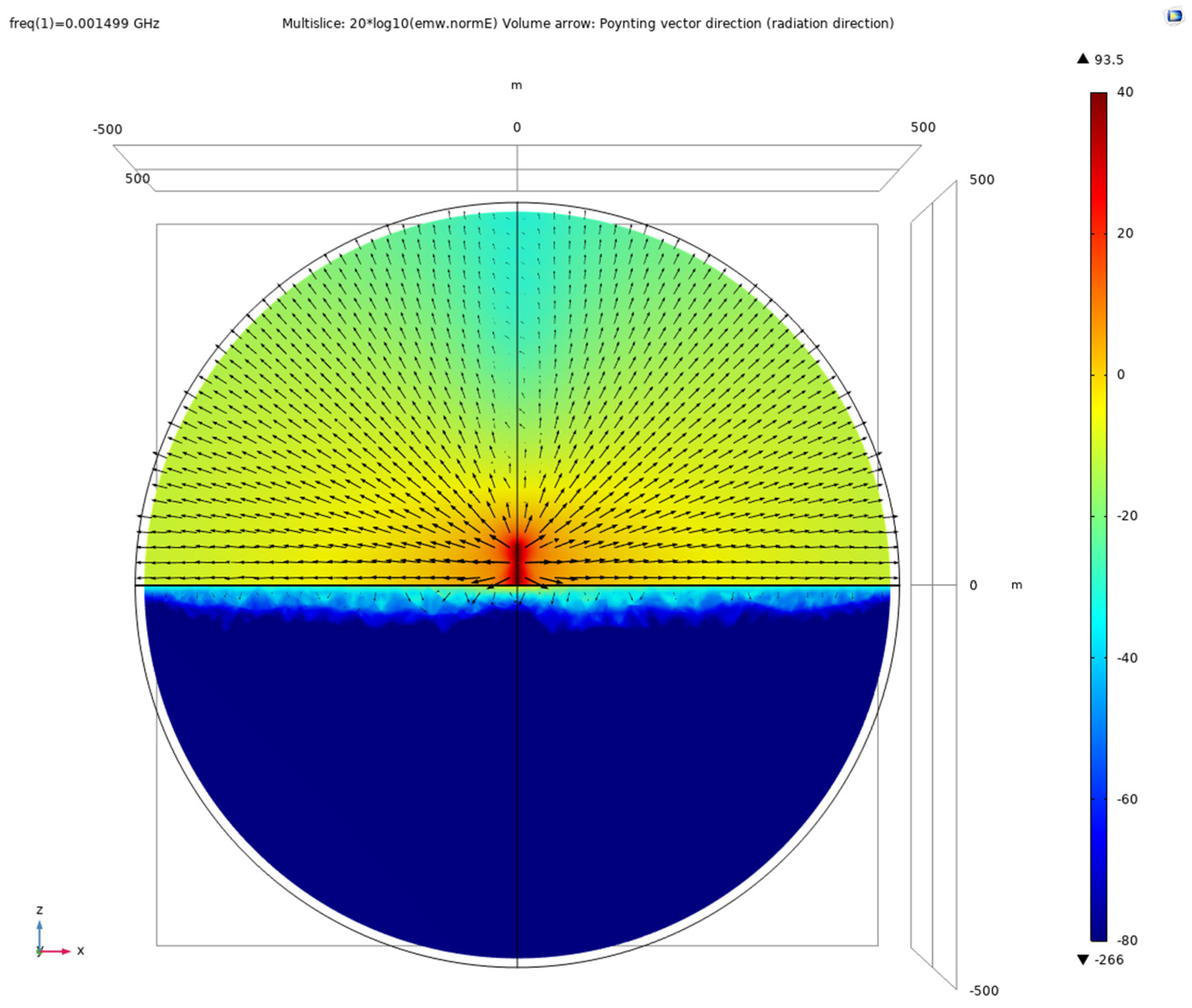Click the -80 tick label on color legend
This screenshot has height=1008, width=1192.
pyautogui.click(x=1126, y=940)
